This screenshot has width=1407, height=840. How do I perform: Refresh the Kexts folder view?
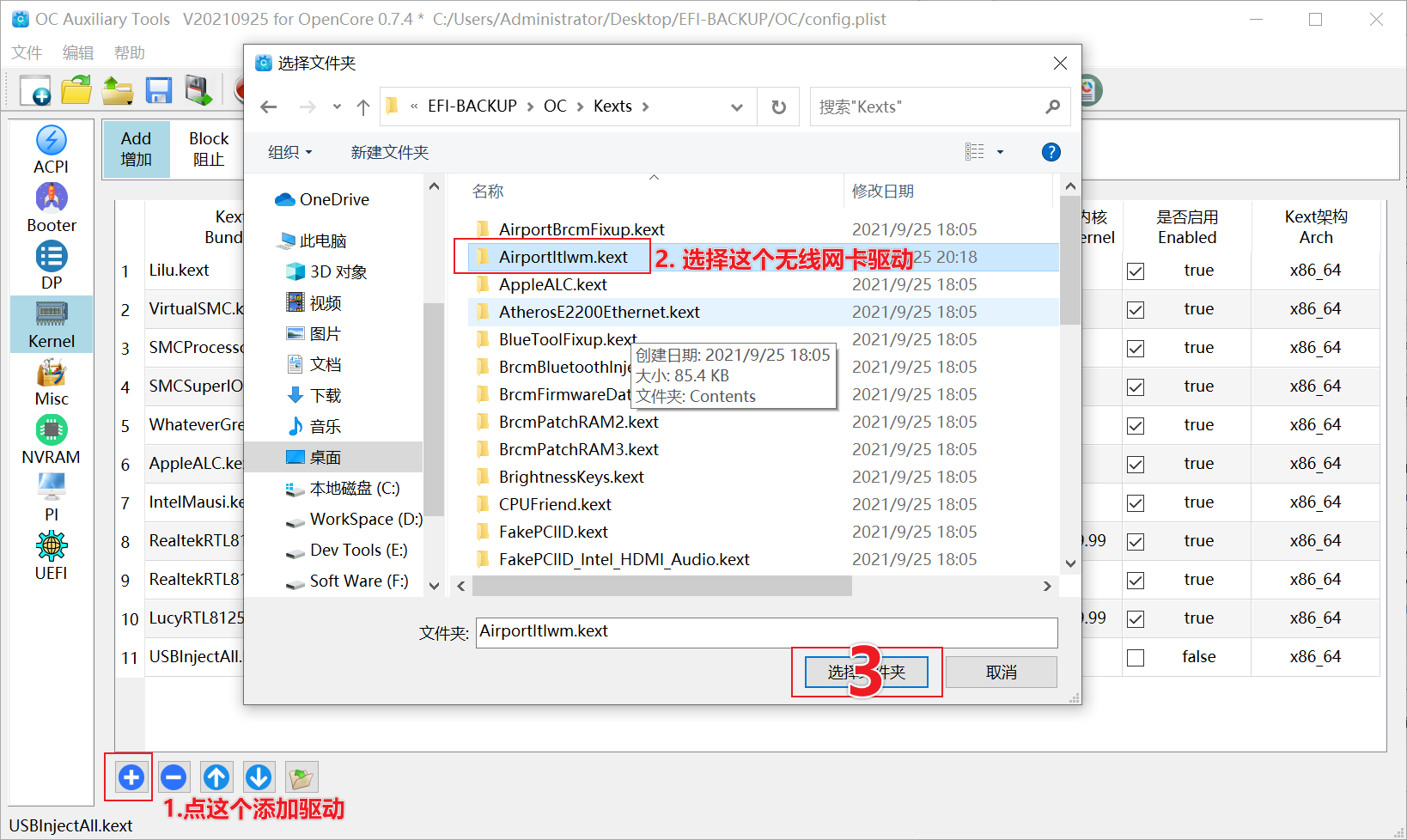(x=779, y=107)
